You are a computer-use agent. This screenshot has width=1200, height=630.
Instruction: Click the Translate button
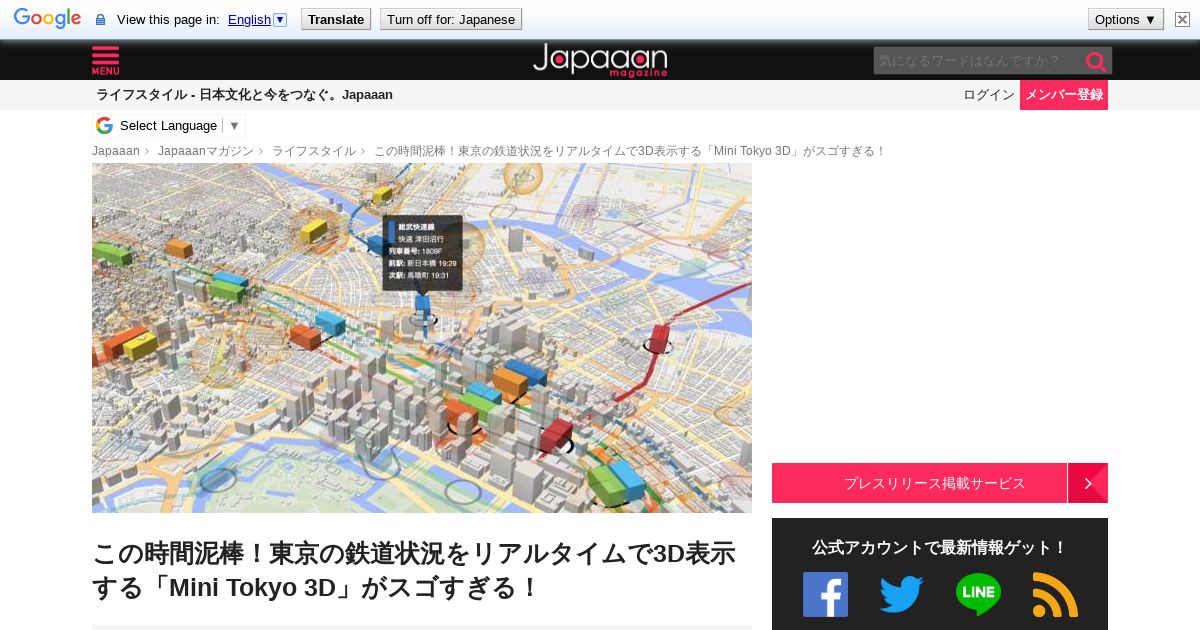[x=336, y=19]
